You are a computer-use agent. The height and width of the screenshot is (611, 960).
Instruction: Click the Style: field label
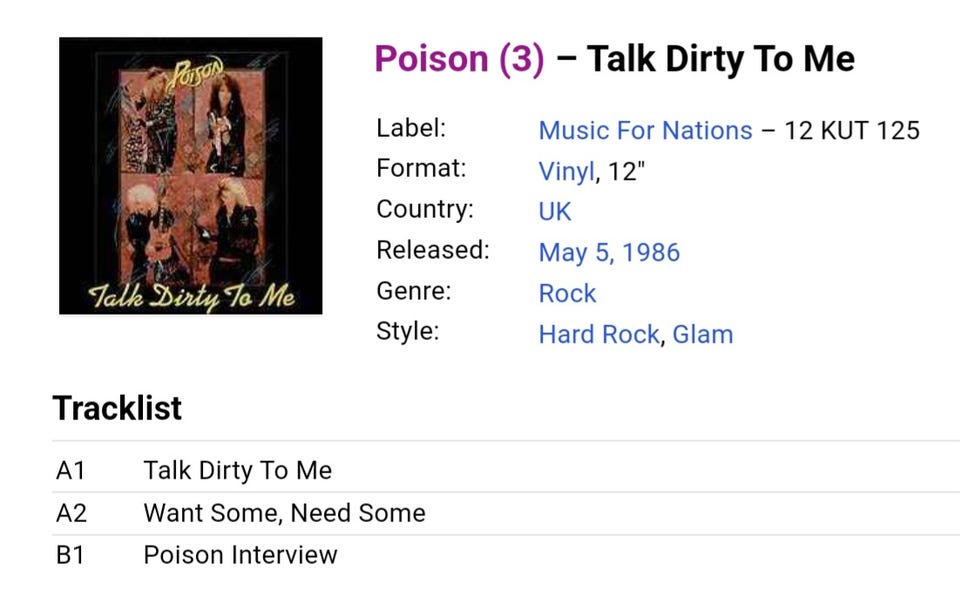407,331
